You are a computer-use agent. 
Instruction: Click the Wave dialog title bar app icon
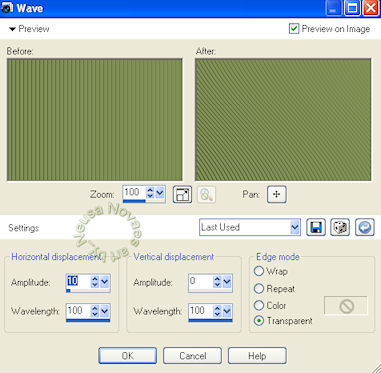tap(7, 7)
